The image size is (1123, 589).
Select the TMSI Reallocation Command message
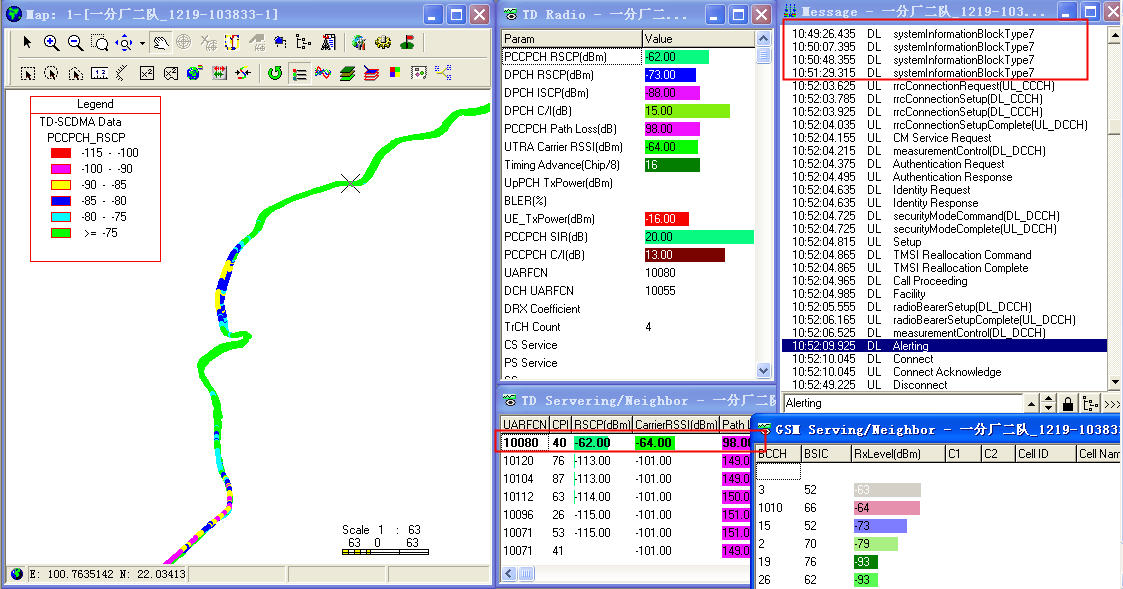[x=945, y=255]
